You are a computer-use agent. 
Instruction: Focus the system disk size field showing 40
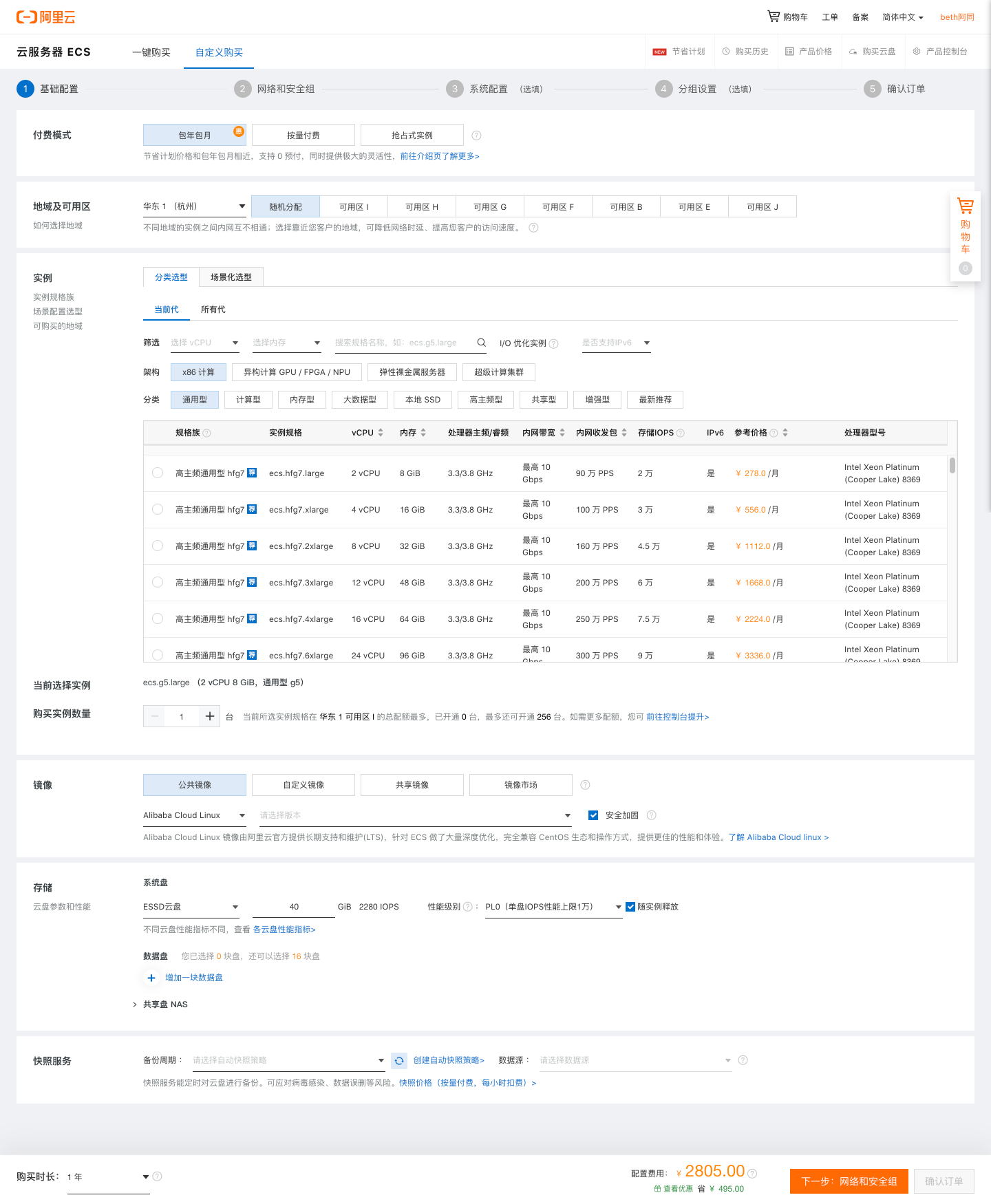[294, 907]
